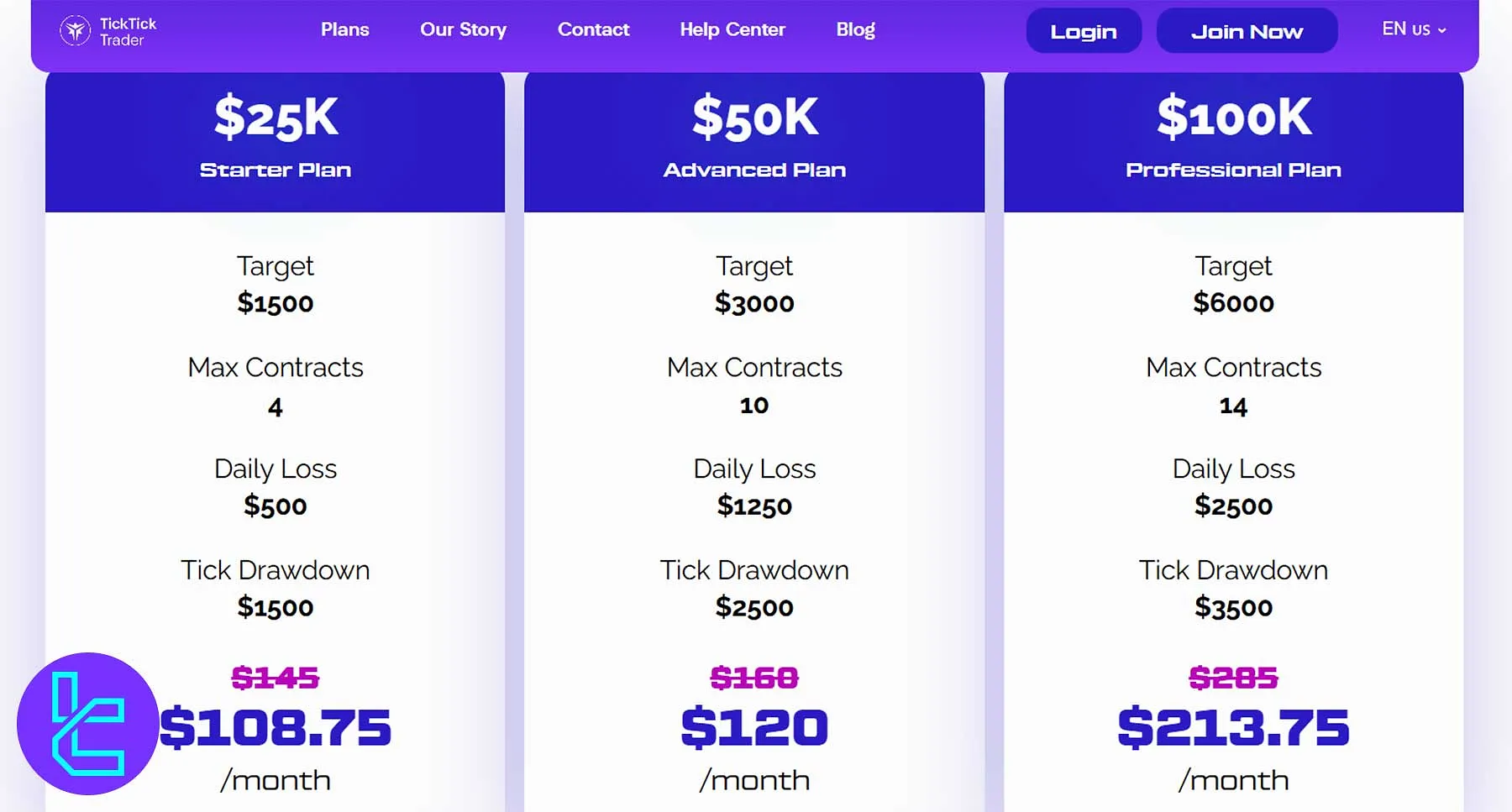This screenshot has height=812, width=1512.
Task: Open the Blog section
Action: click(x=855, y=29)
